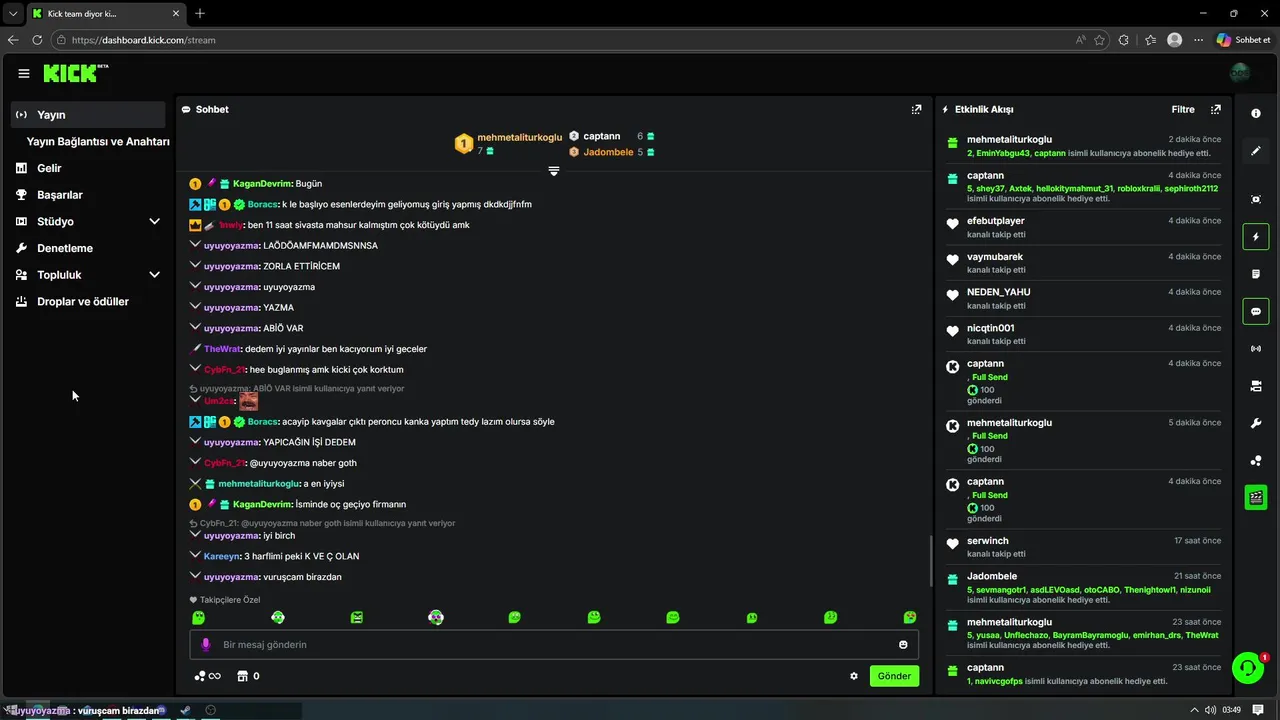
Task: Click Jadombele in gifter leaderboard
Action: point(608,152)
